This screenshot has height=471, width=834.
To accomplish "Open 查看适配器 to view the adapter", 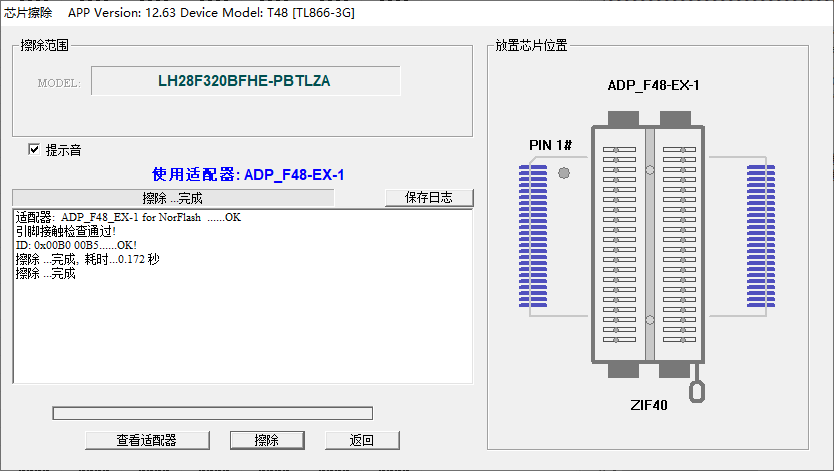I will point(147,440).
